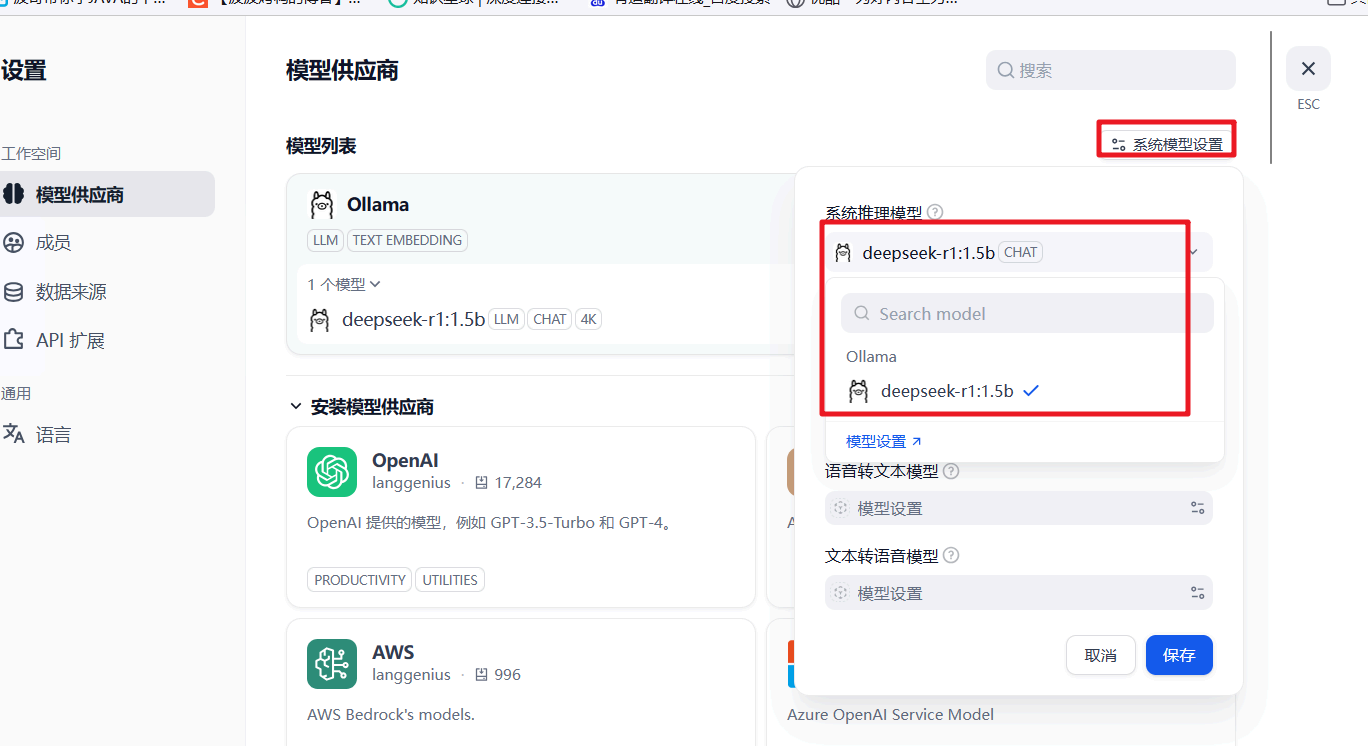
Task: Open the AWS provider card title
Action: coord(393,652)
